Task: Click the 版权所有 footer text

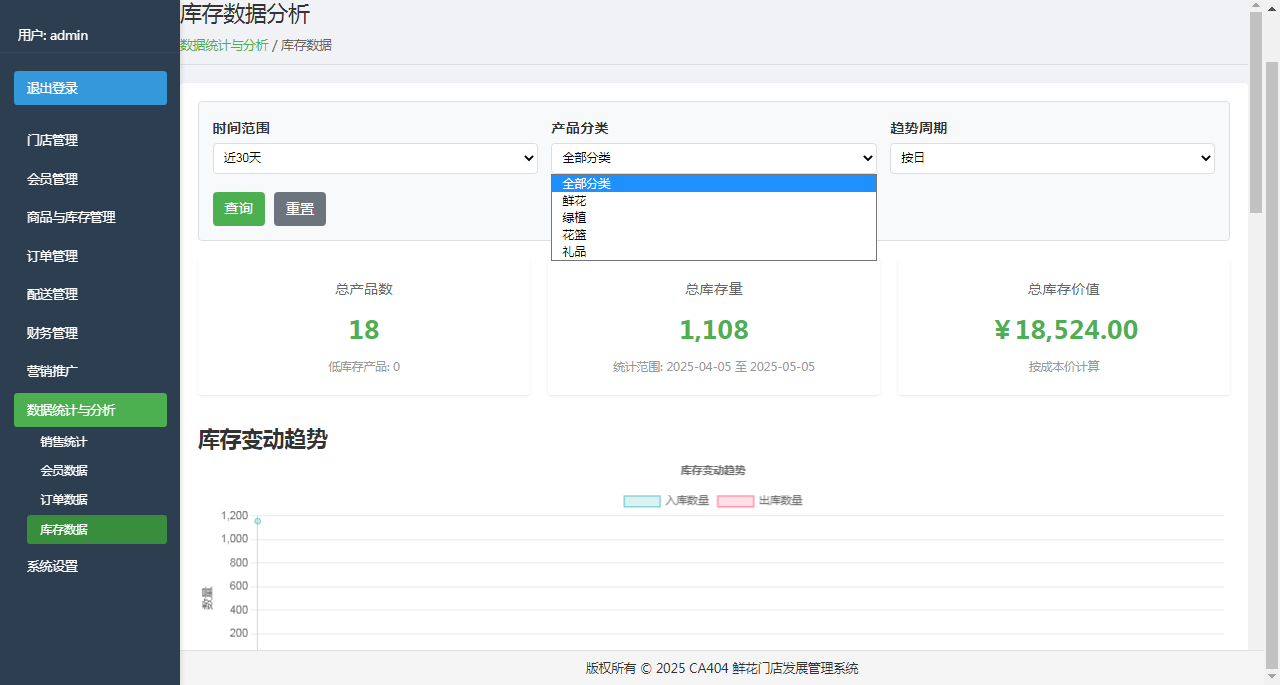Action: pos(722,668)
